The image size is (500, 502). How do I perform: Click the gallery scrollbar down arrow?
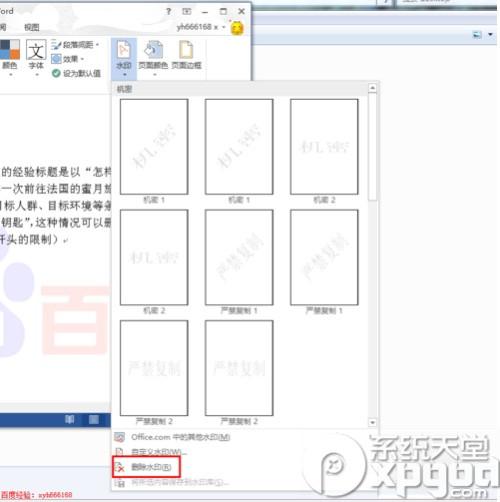pyautogui.click(x=372, y=422)
